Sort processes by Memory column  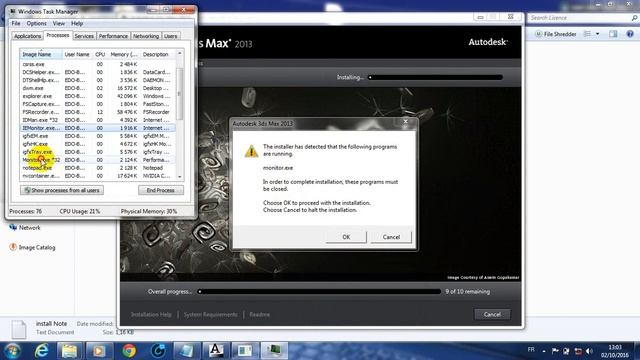(124, 54)
